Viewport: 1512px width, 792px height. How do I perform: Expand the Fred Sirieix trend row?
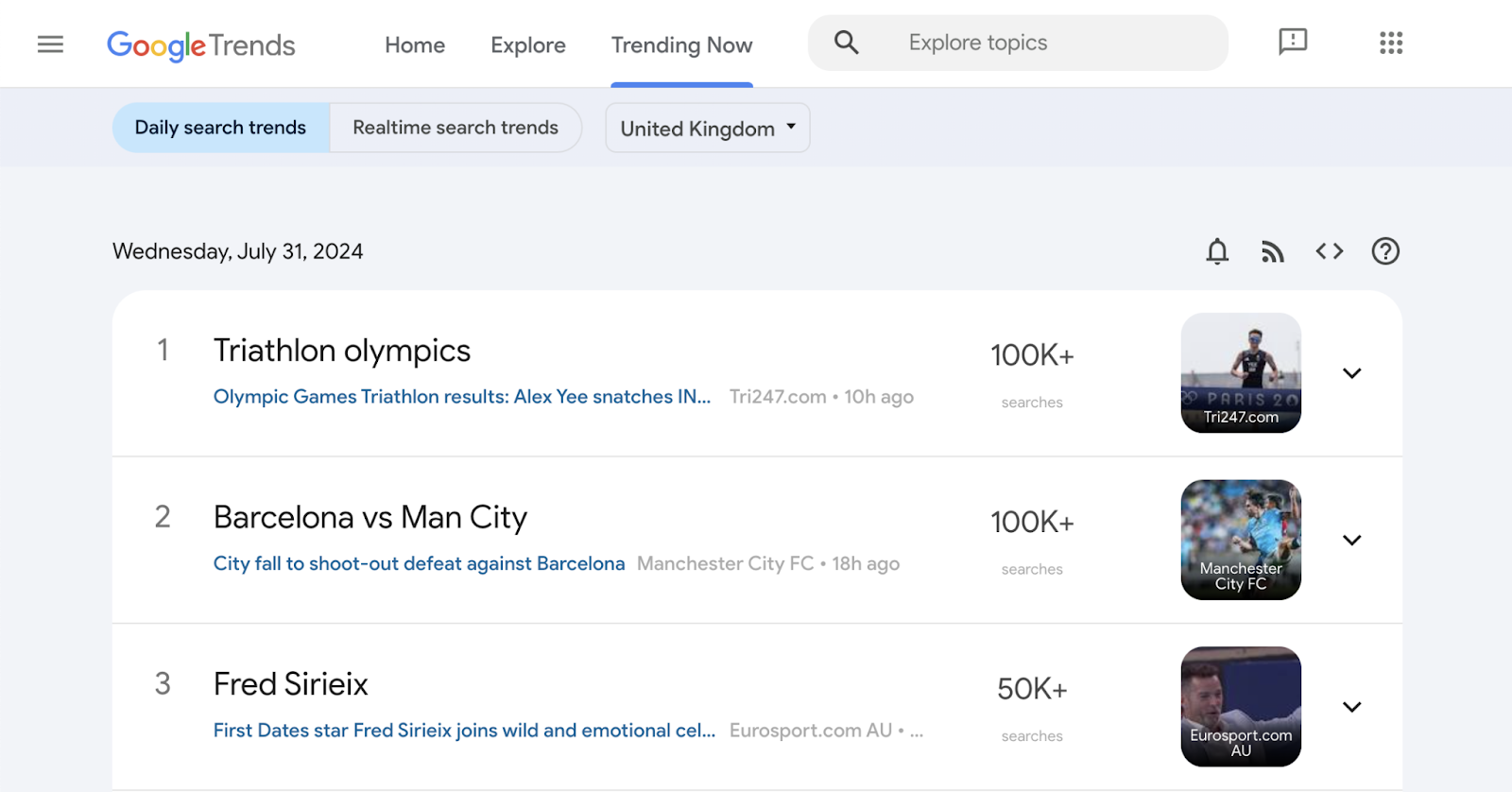pos(1351,707)
